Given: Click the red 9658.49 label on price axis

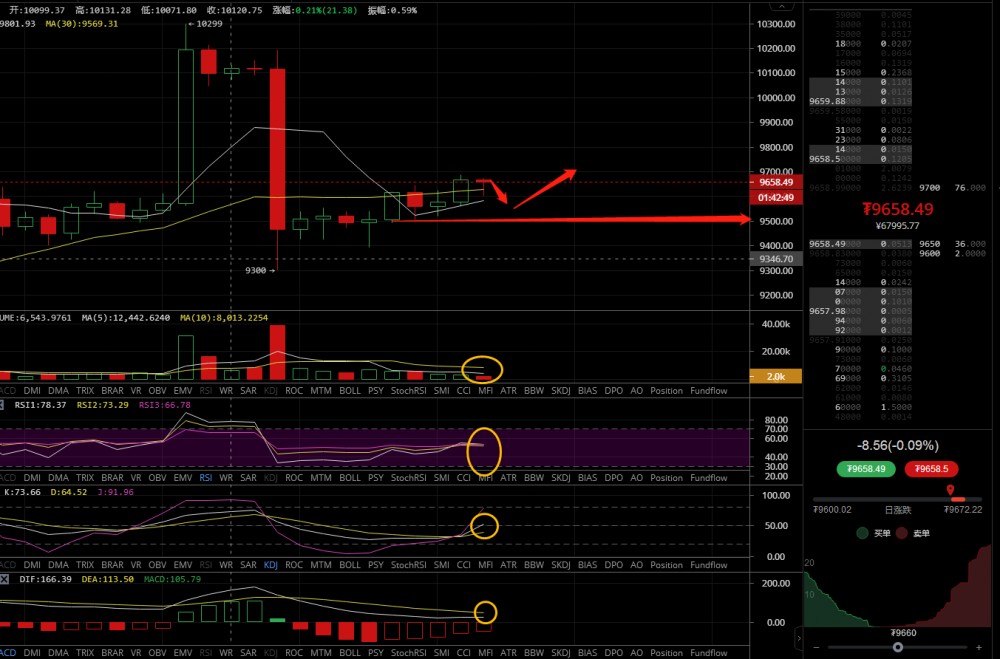Looking at the screenshot, I should click(776, 183).
